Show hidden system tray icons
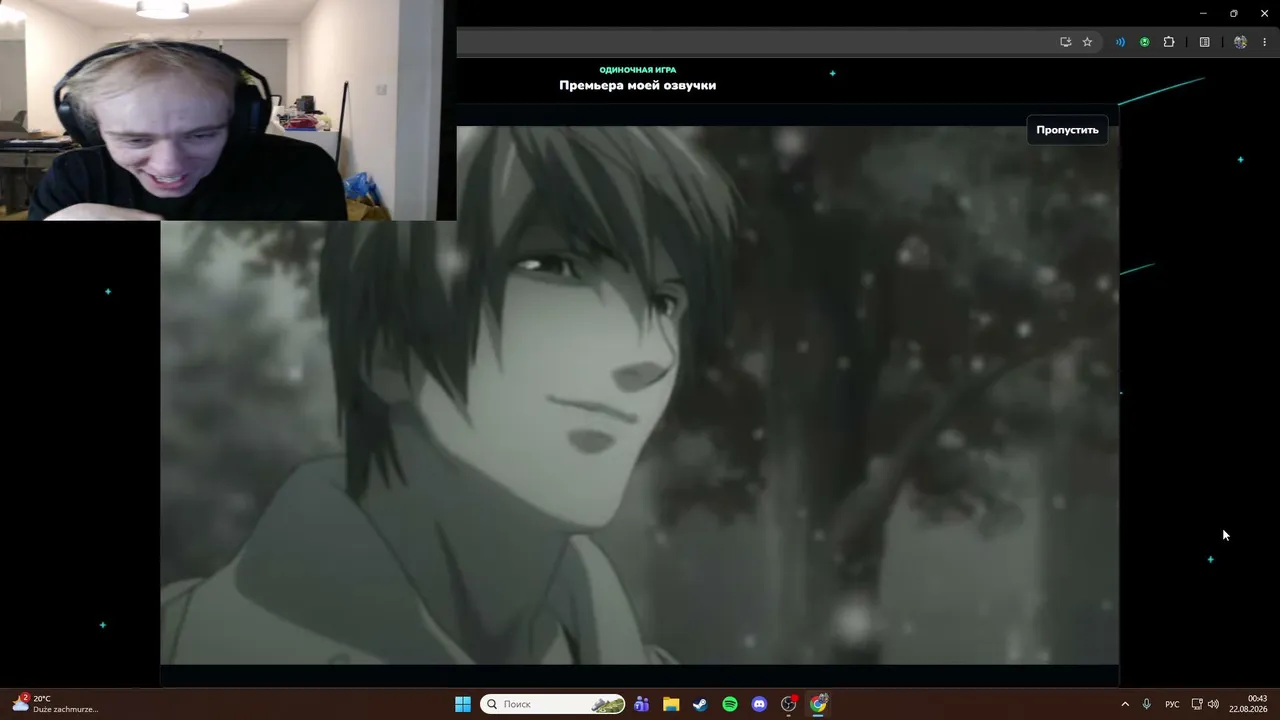 pos(1125,704)
